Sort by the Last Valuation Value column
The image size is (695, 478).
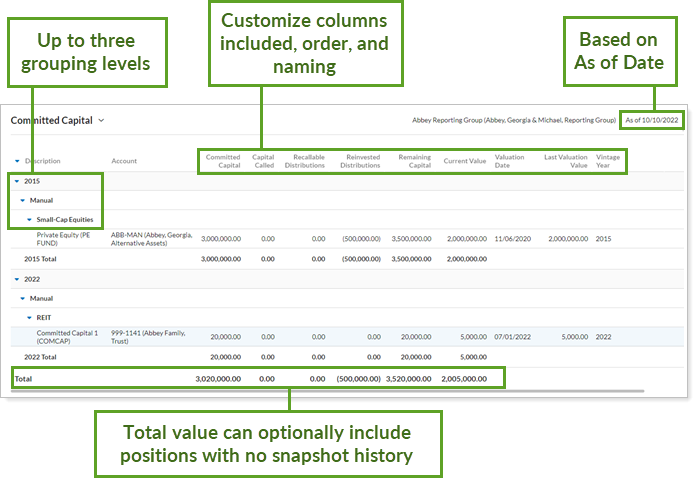564,161
